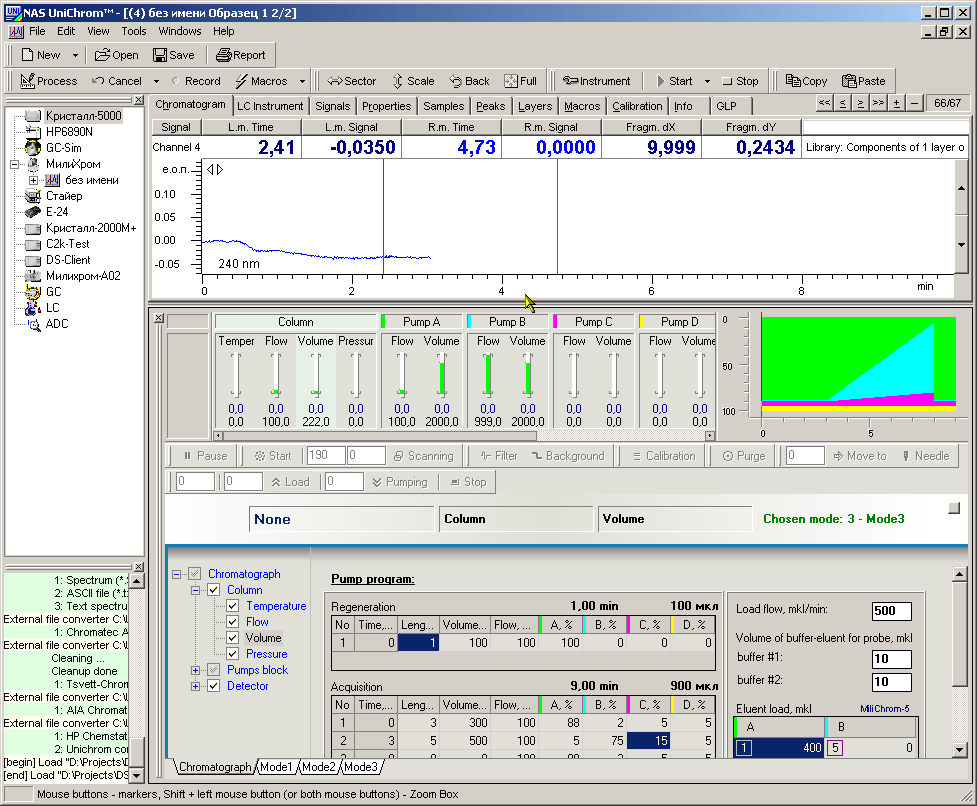Viewport: 977px width, 806px height.
Task: Click the Pump A Volume gauge
Action: (442, 375)
